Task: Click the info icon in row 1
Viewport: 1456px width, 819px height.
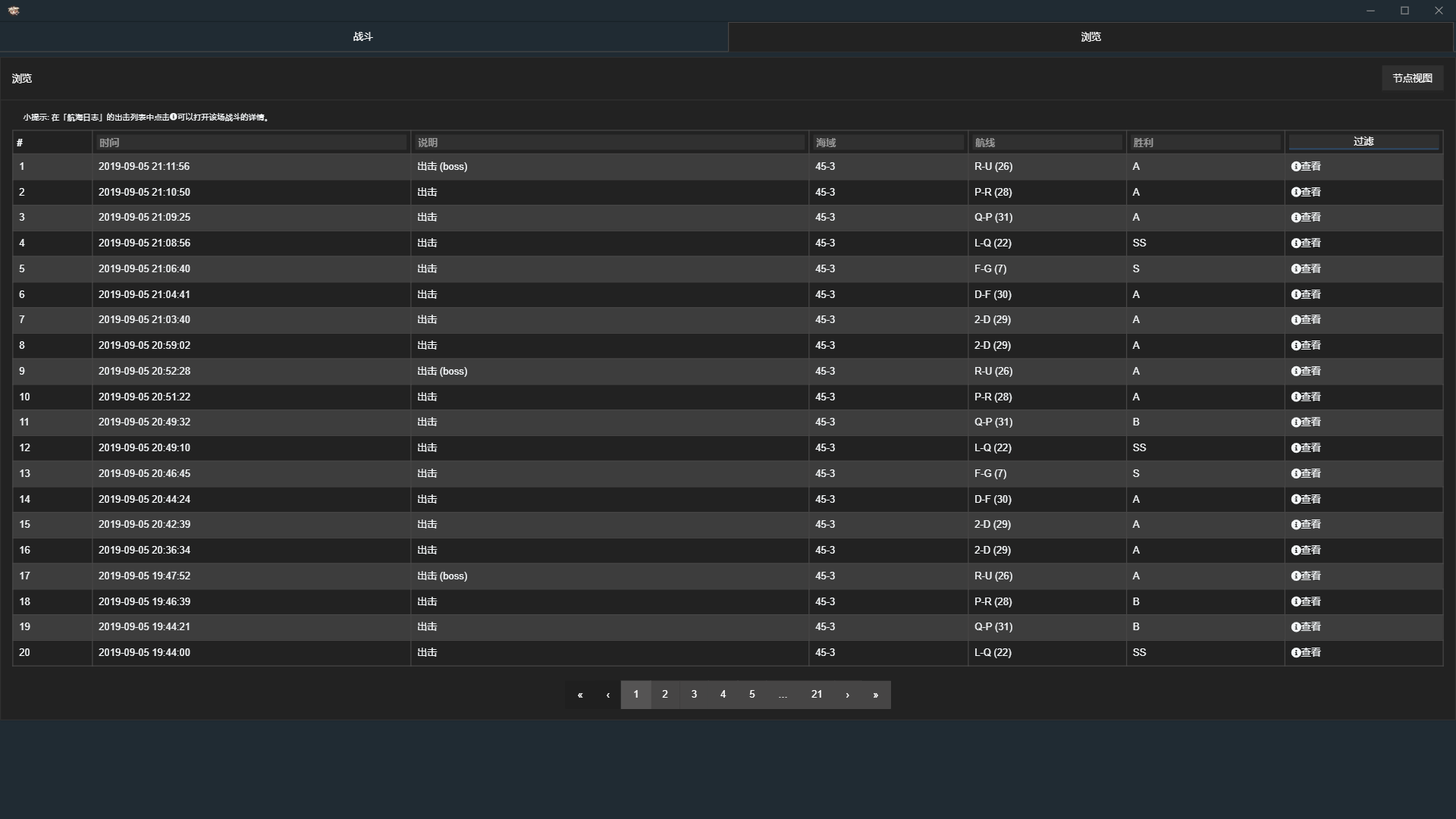Action: click(1296, 167)
